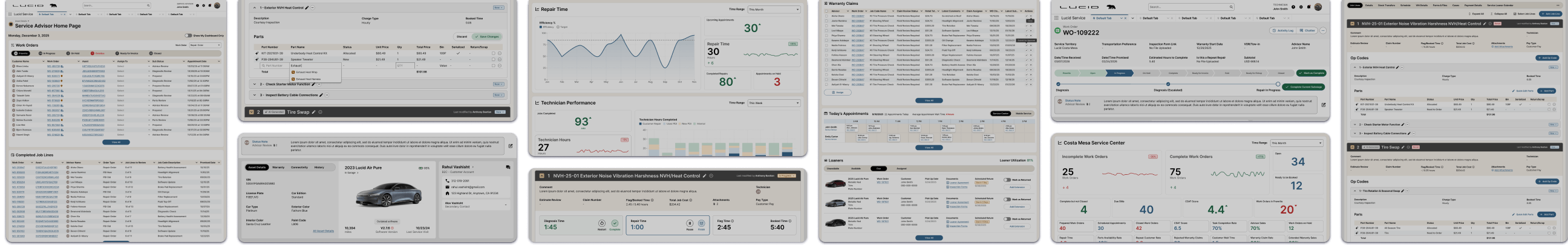Click the Repair in Progress substage marker
Screen dimensions: 1568x245
tap(1278, 84)
